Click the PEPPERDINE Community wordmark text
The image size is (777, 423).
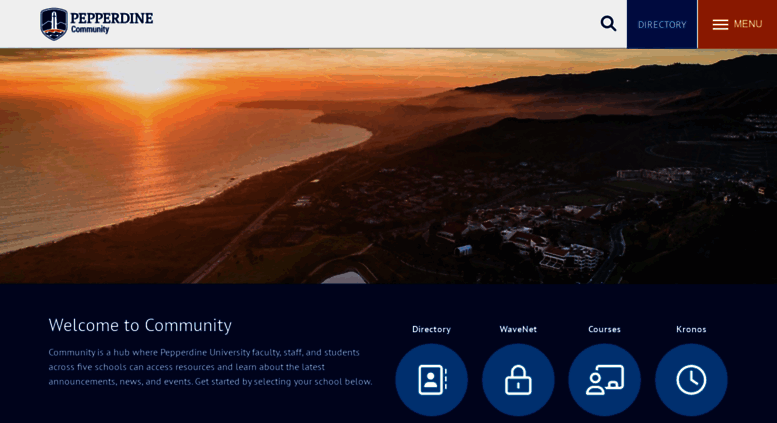111,23
